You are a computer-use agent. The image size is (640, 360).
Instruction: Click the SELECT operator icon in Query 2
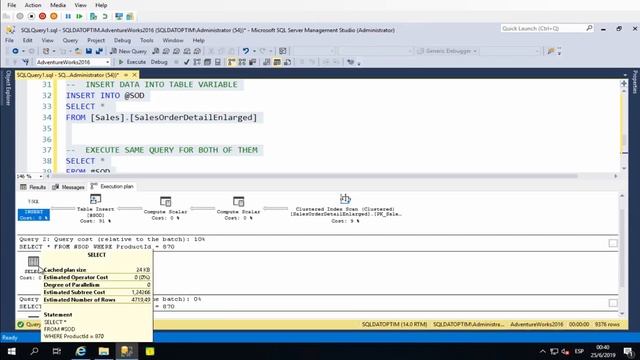pyautogui.click(x=33, y=261)
